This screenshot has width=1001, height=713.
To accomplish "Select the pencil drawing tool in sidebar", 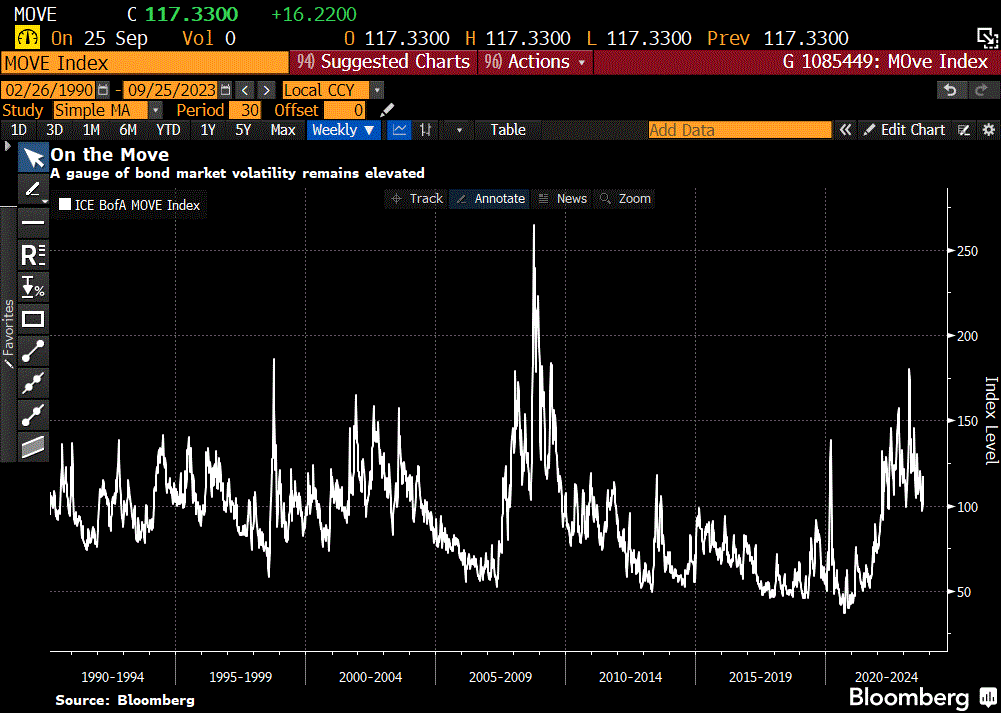I will click(x=33, y=189).
